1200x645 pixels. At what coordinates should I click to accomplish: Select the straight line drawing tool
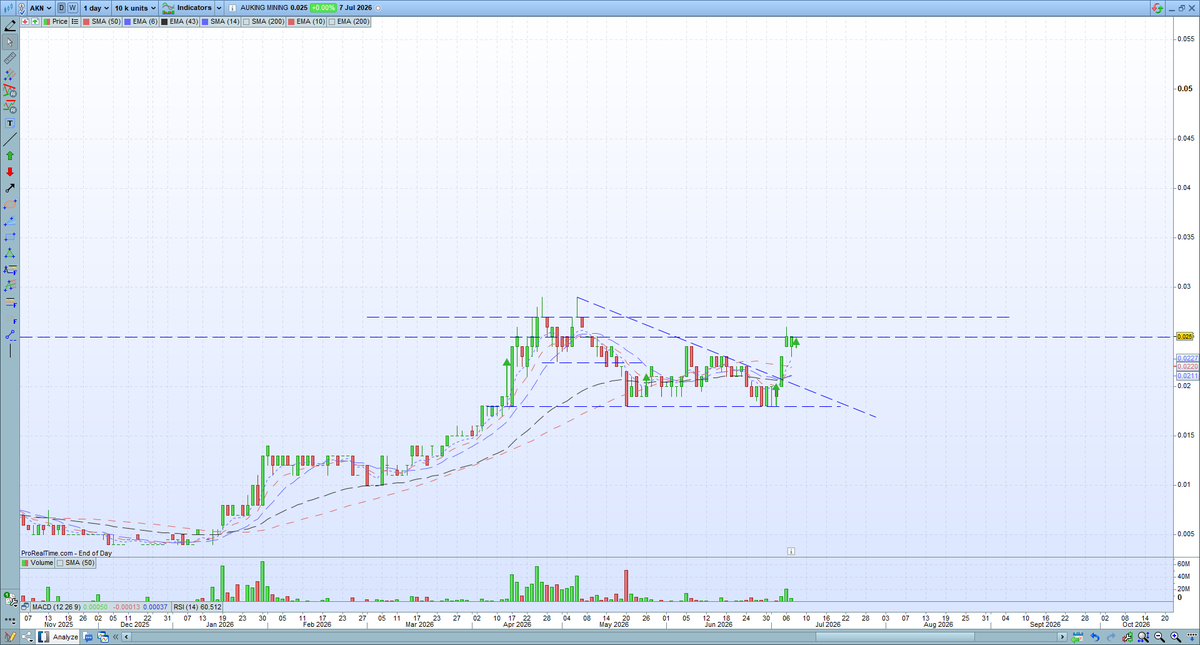point(10,139)
